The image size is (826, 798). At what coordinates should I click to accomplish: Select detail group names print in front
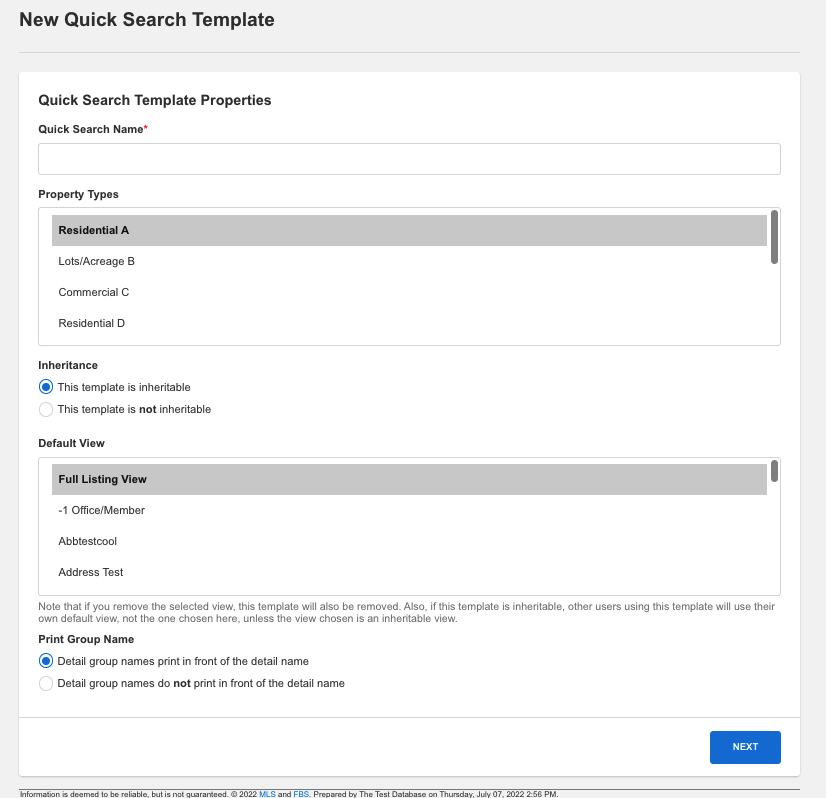coord(45,661)
